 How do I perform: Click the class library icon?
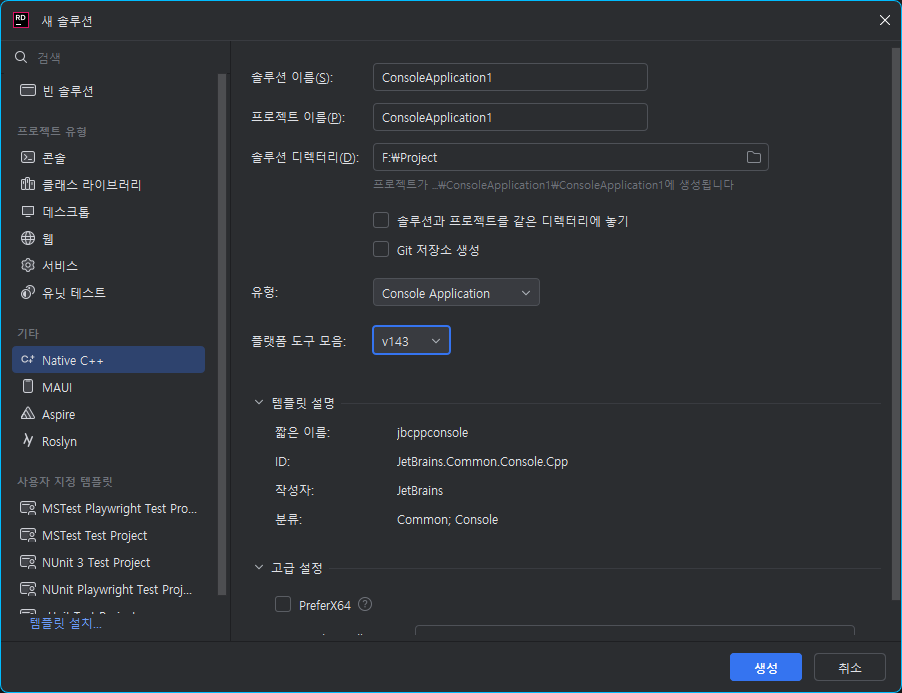(x=28, y=184)
